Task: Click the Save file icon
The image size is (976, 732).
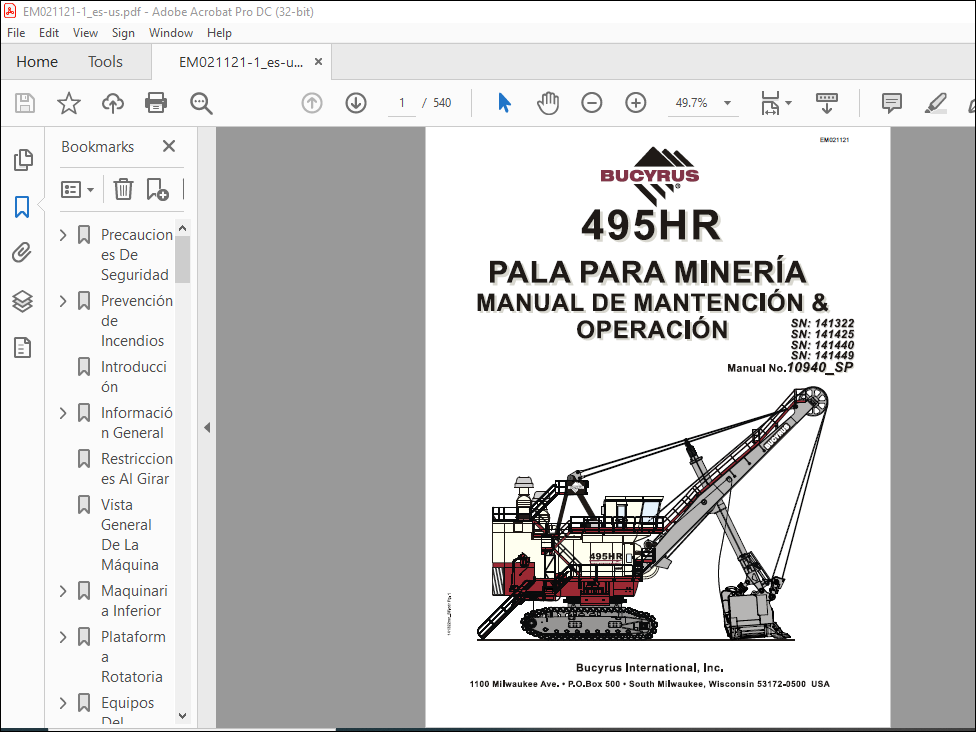Action: (25, 103)
